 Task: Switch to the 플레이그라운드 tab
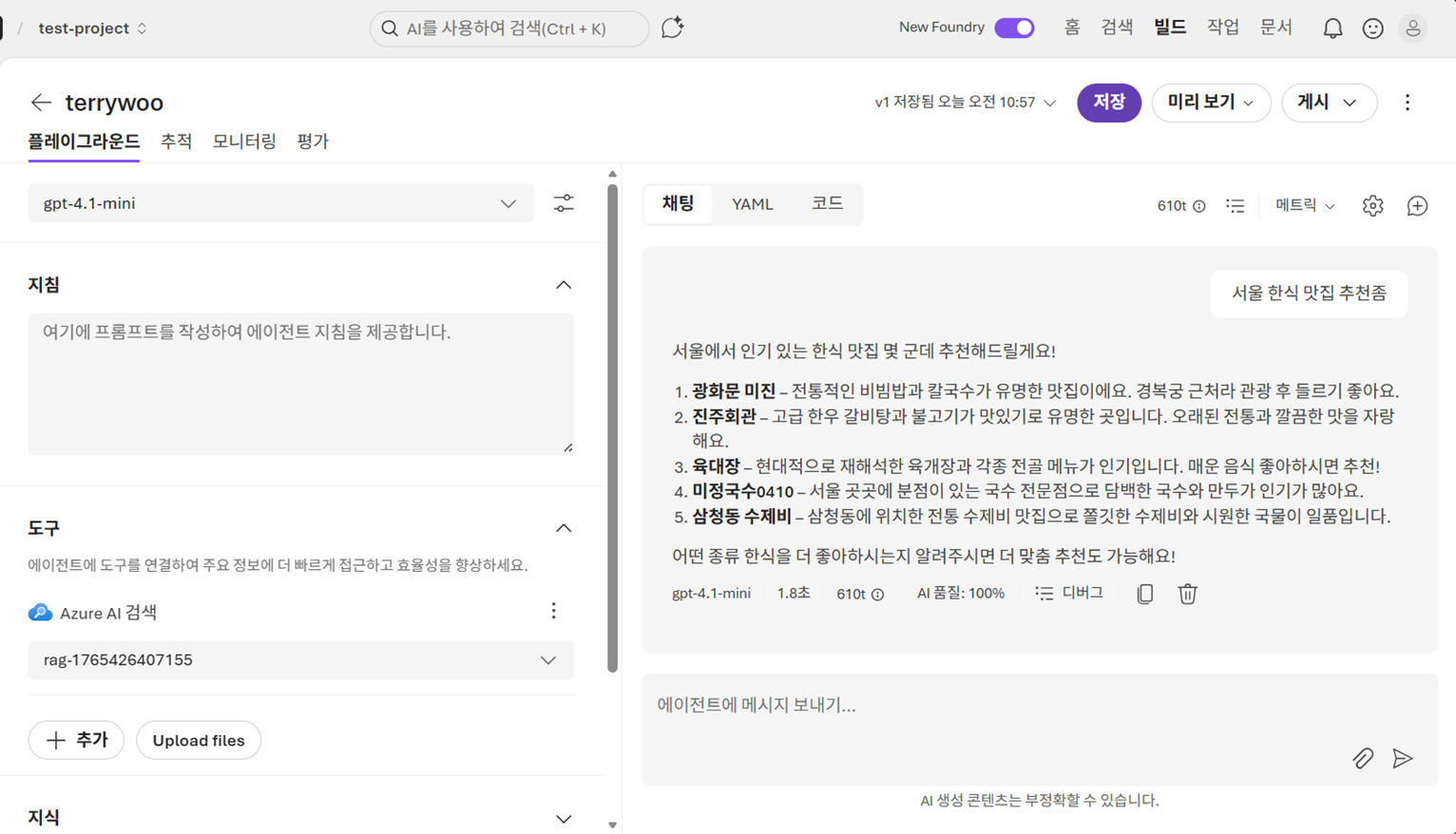coord(84,142)
